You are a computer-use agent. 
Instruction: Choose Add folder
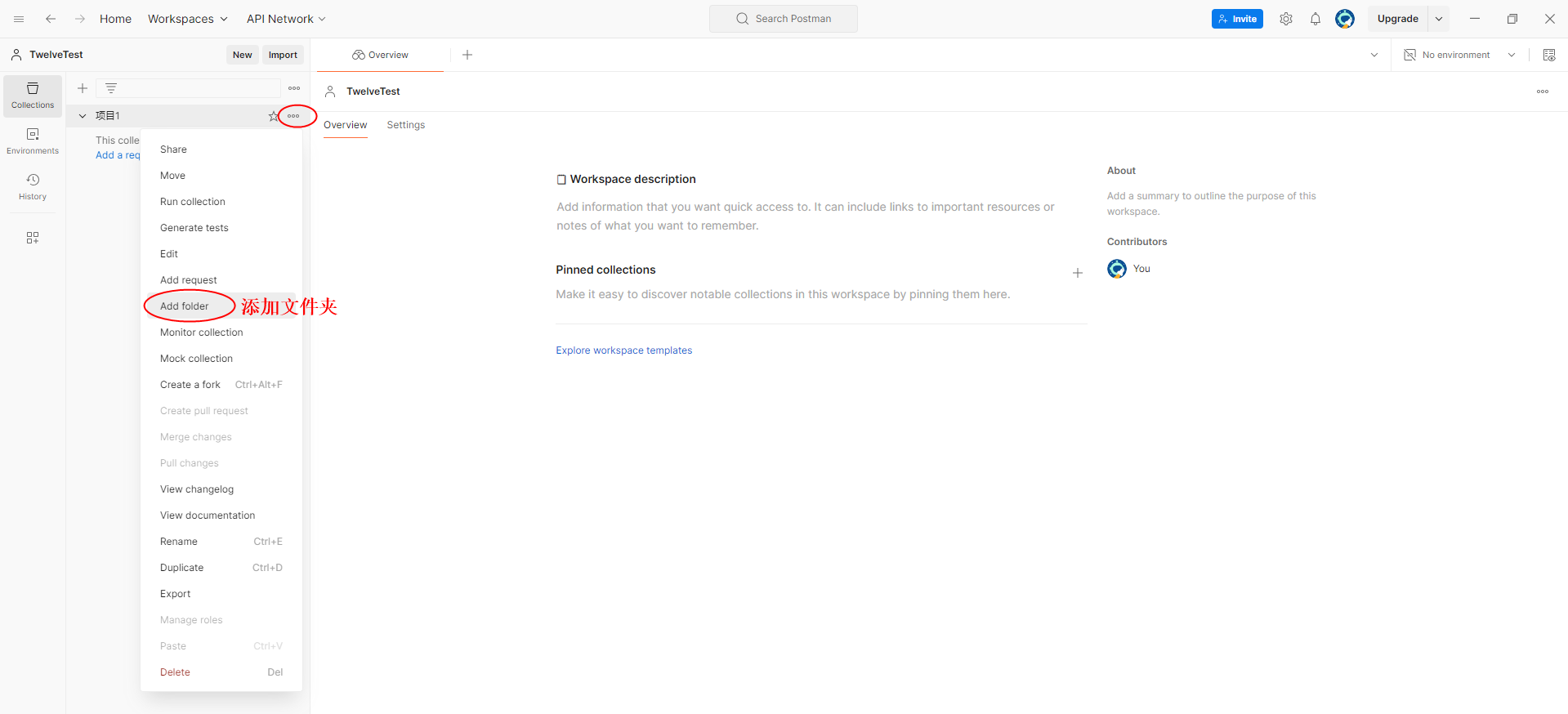point(221,306)
